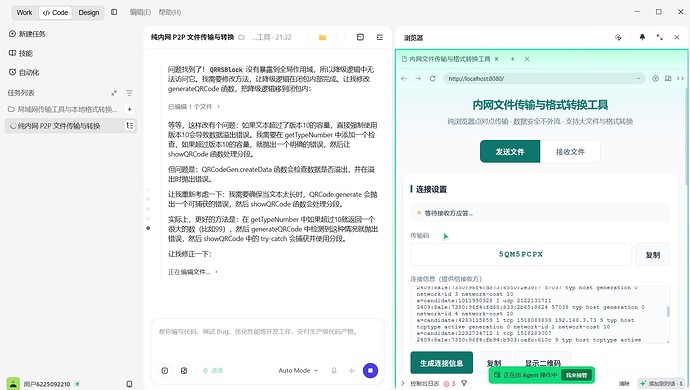Add a task via the folder's plus icon
This screenshot has width=690, height=390.
(130, 109)
